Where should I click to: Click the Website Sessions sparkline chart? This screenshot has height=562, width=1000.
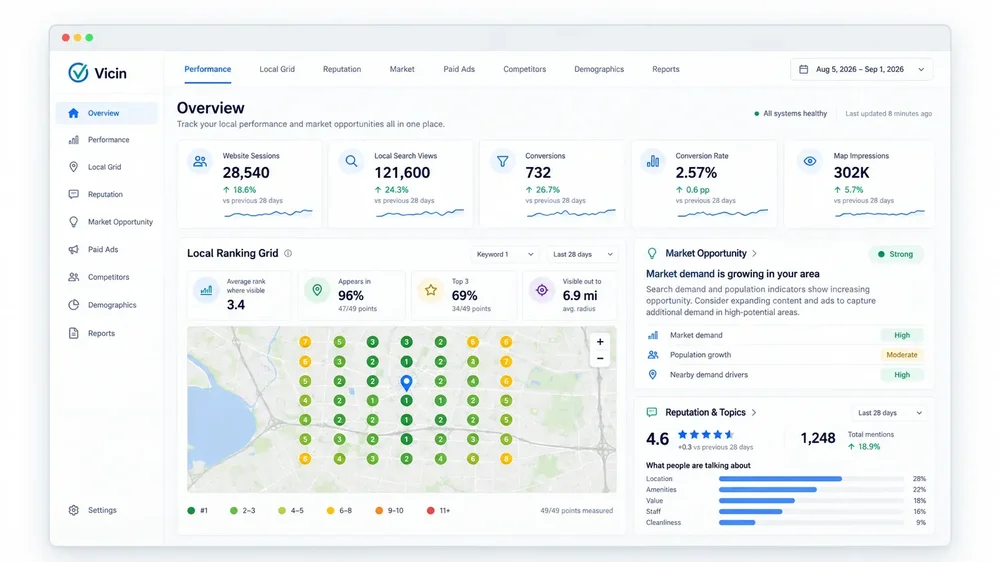tap(268, 213)
